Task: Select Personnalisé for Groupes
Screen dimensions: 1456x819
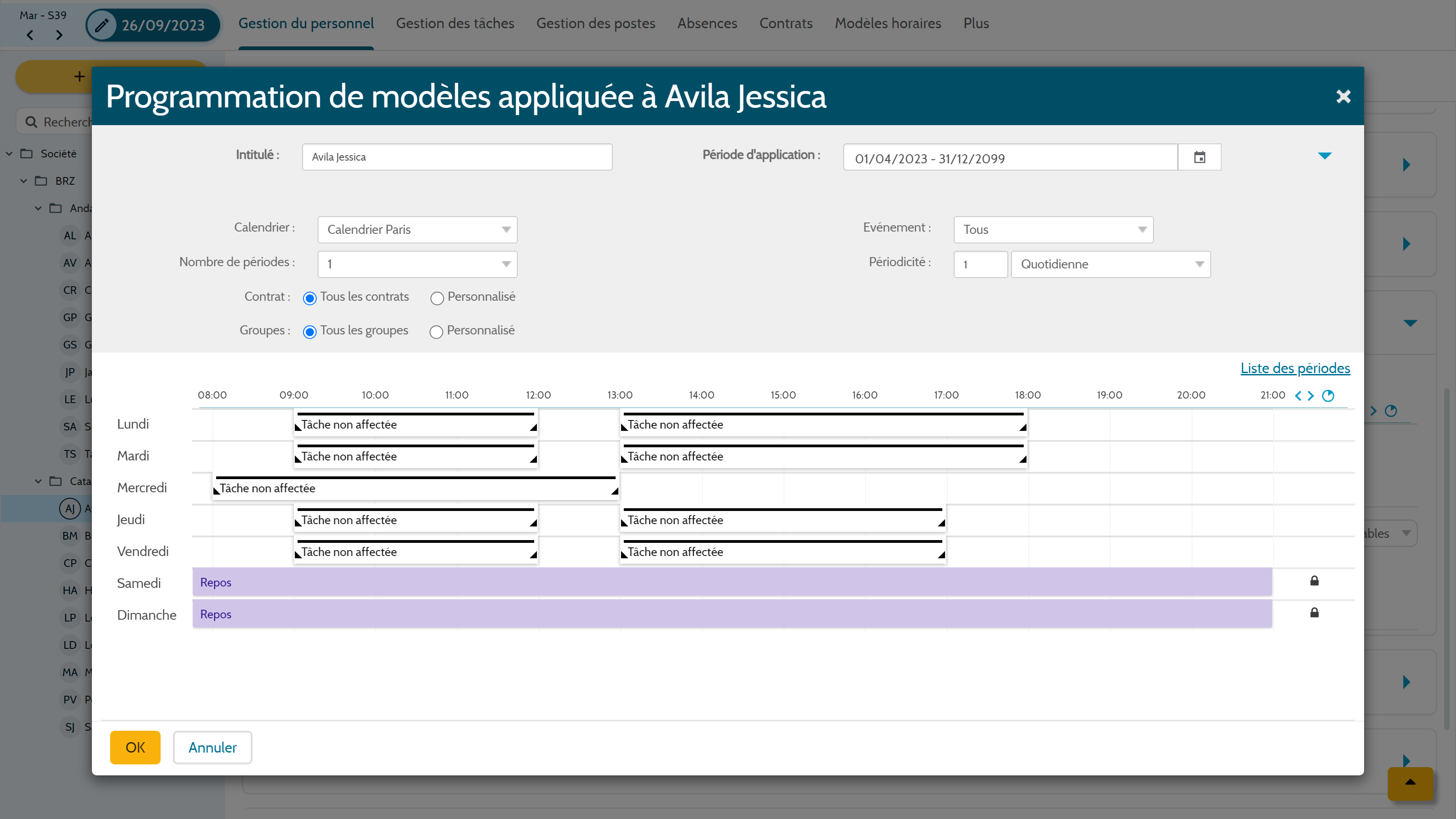Action: [436, 332]
